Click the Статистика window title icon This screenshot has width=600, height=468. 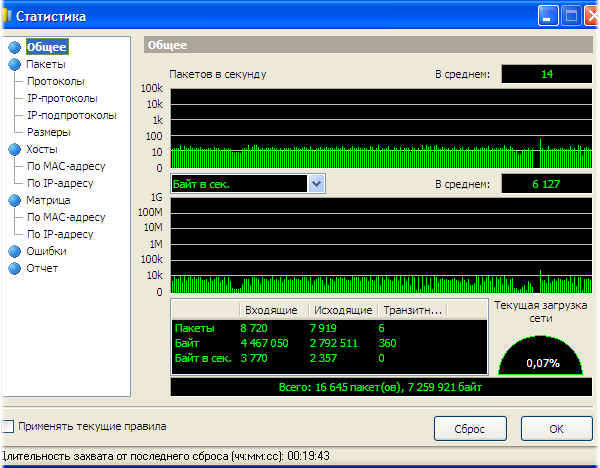(x=6, y=16)
